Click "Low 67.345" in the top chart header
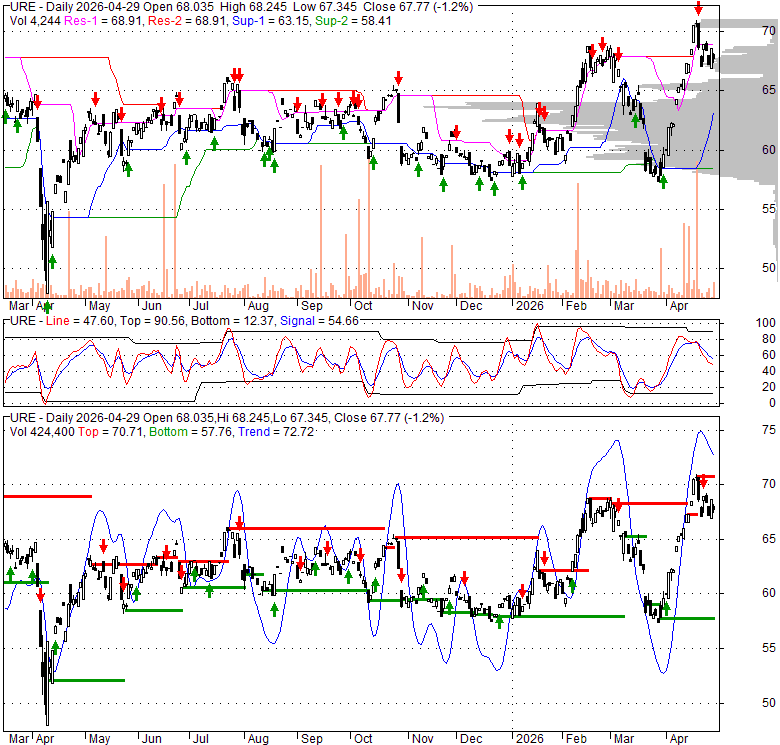The height and width of the screenshot is (745, 780). click(323, 7)
